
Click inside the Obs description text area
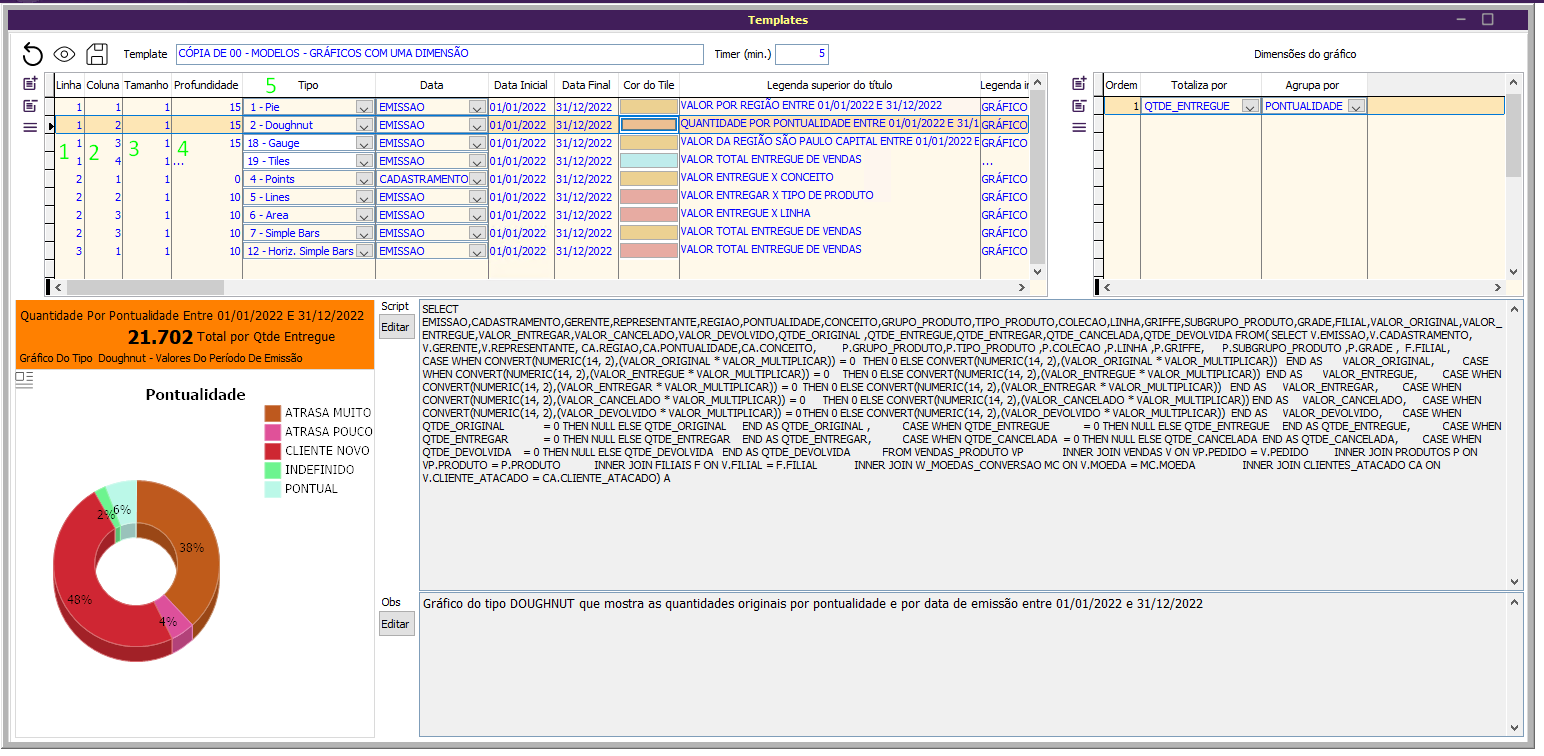(x=963, y=666)
